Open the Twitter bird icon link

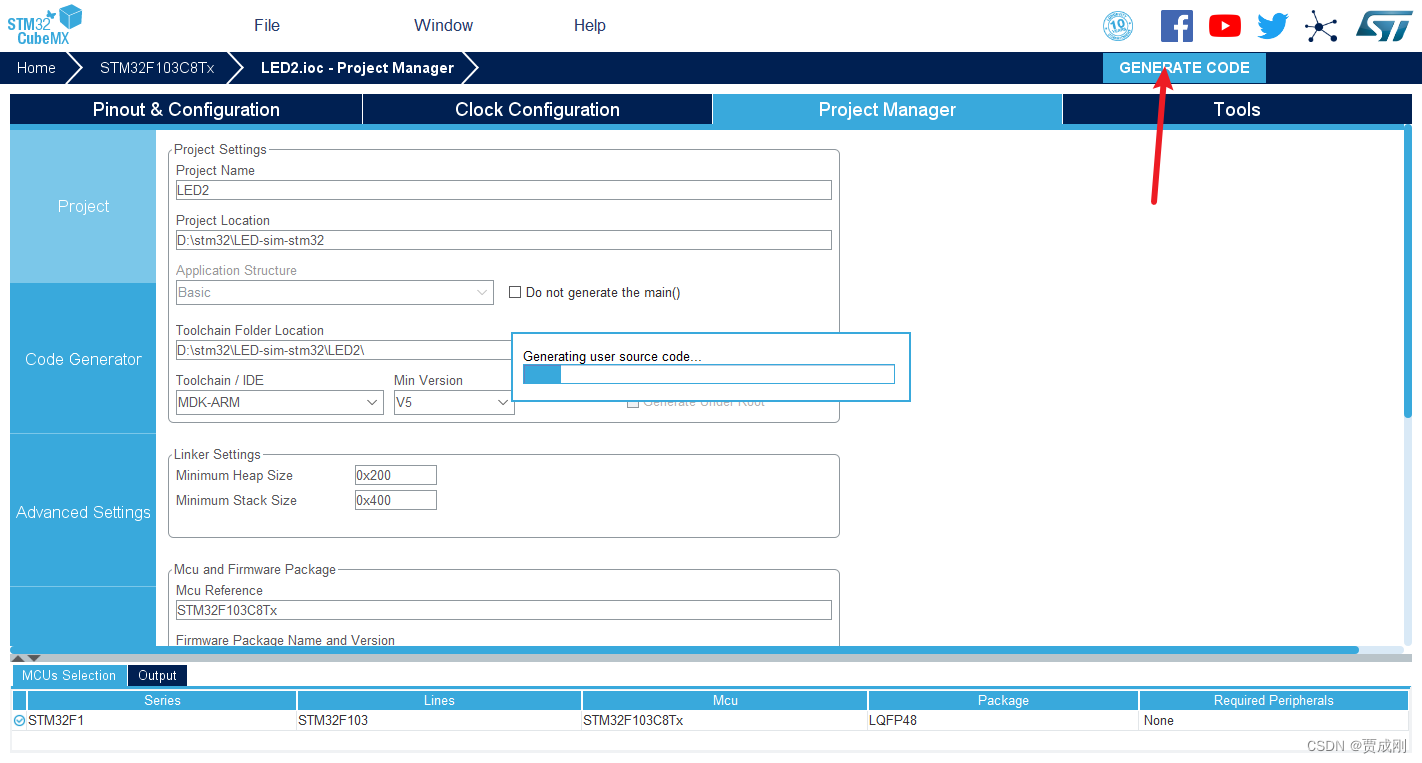point(1272,26)
